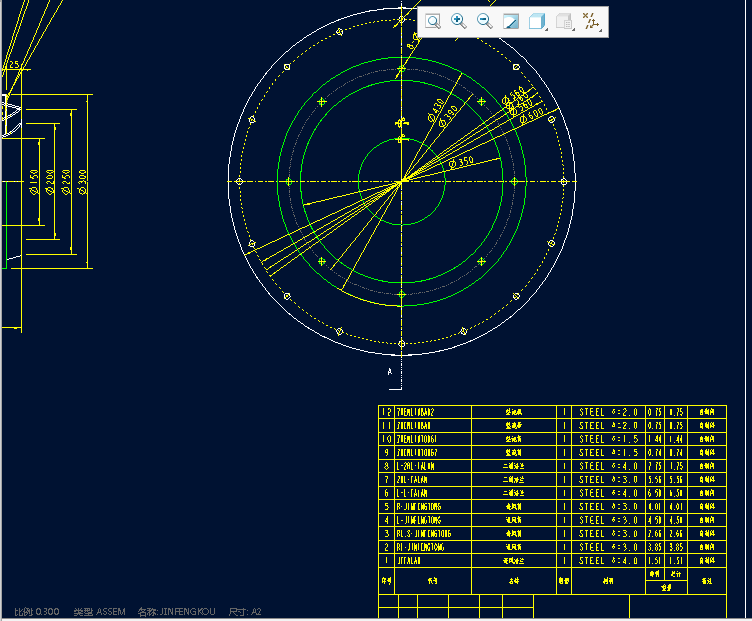Select the Ø600 diameter dimension

531,115
